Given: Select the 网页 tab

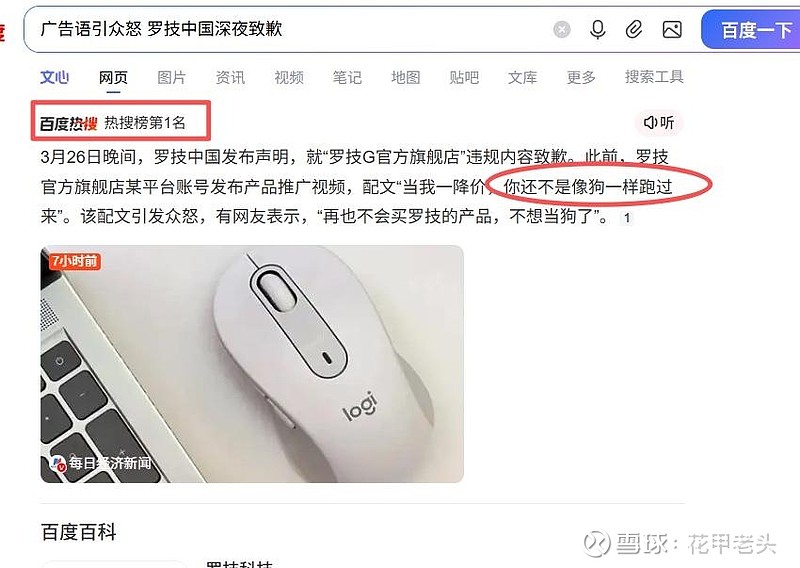Looking at the screenshot, I should [x=113, y=78].
